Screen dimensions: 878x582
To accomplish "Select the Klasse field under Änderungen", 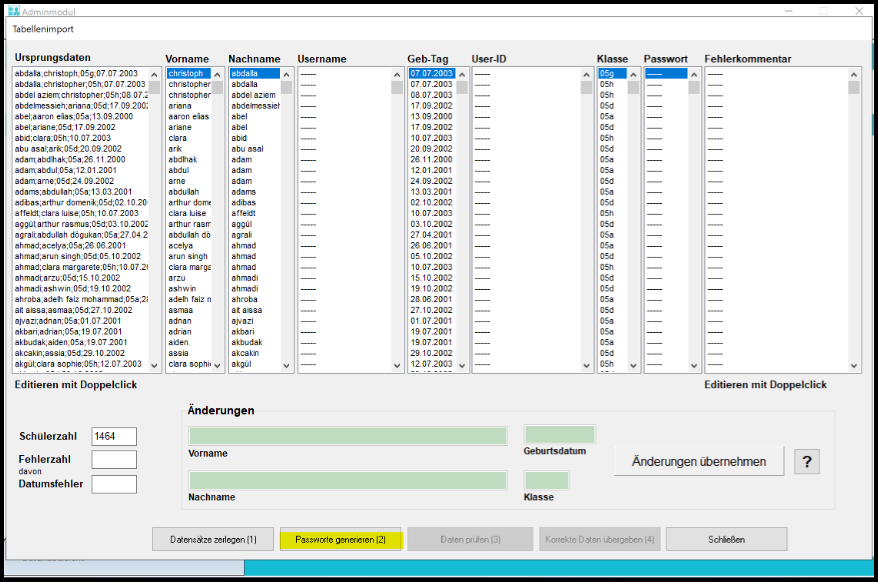I will [x=546, y=480].
